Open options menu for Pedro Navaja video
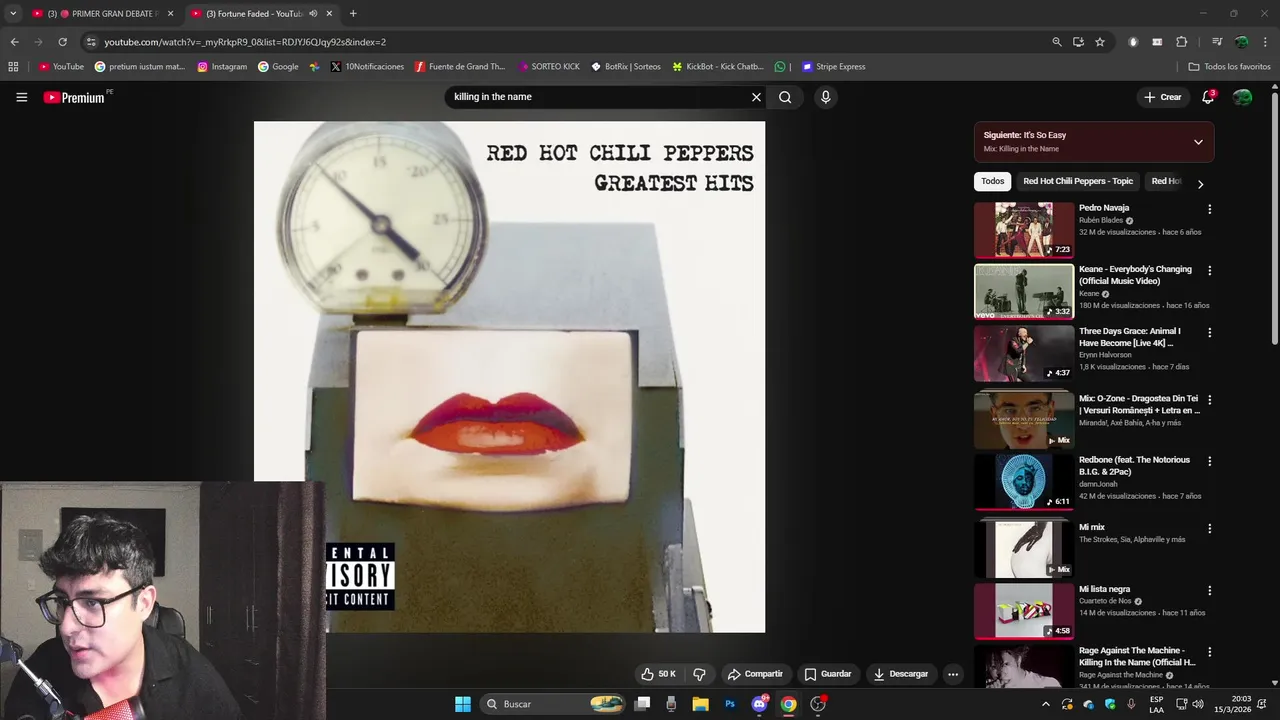Image resolution: width=1280 pixels, height=720 pixels. [1209, 209]
